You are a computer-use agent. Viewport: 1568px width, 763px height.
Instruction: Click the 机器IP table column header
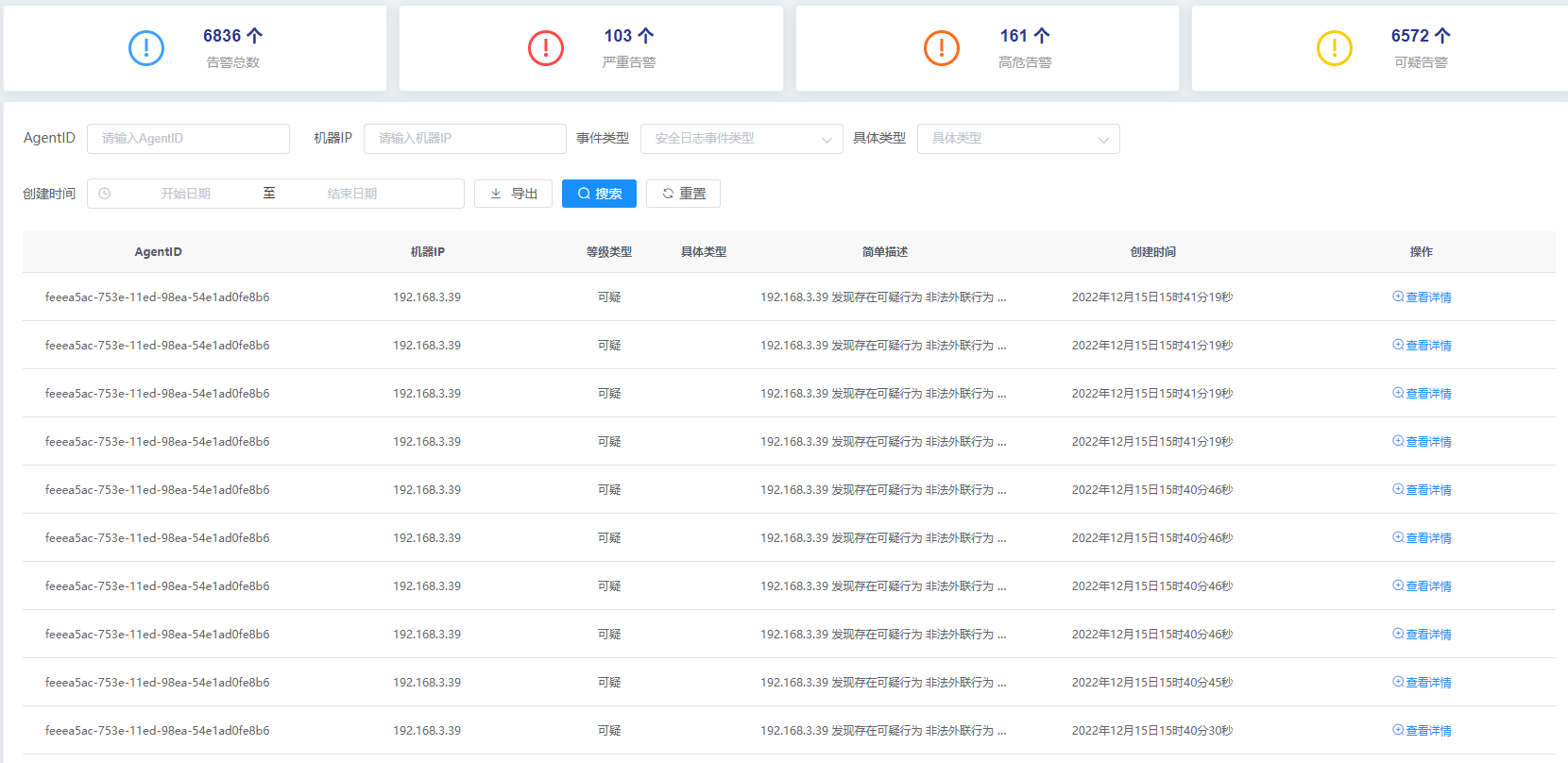pyautogui.click(x=427, y=252)
